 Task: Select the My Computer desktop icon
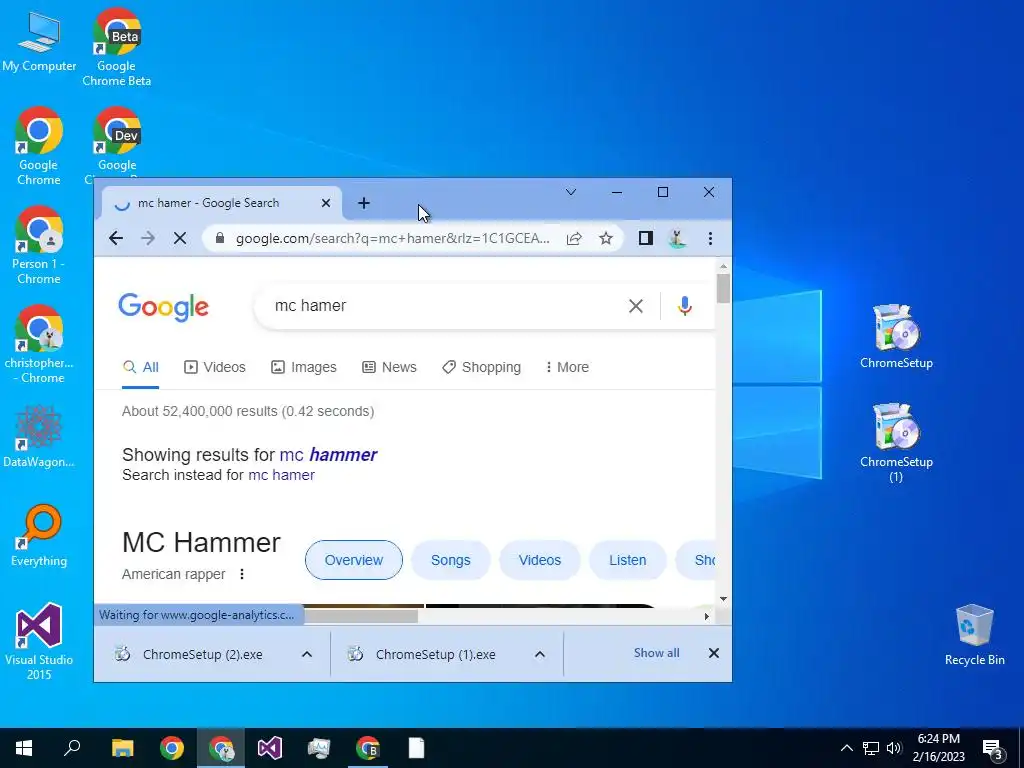pos(39,40)
